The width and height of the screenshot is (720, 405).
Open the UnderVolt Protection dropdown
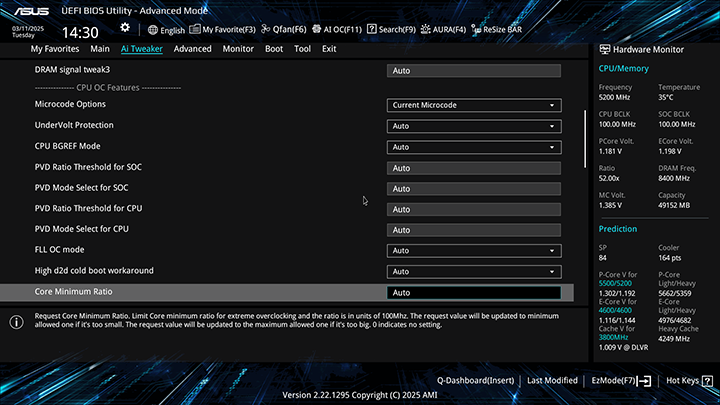473,126
